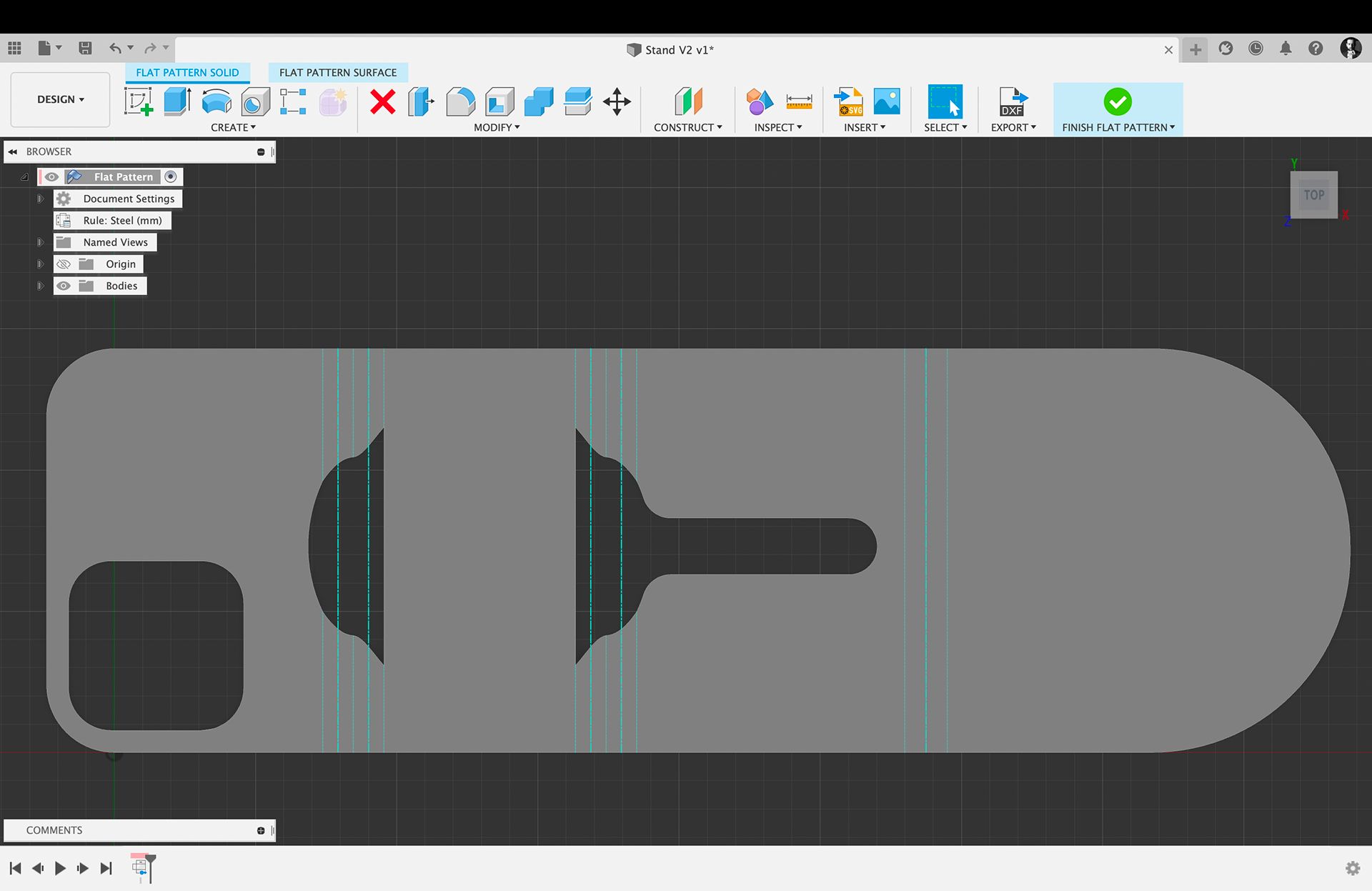Open the INSPECT dropdown menu
Image resolution: width=1372 pixels, height=891 pixels.
point(778,127)
